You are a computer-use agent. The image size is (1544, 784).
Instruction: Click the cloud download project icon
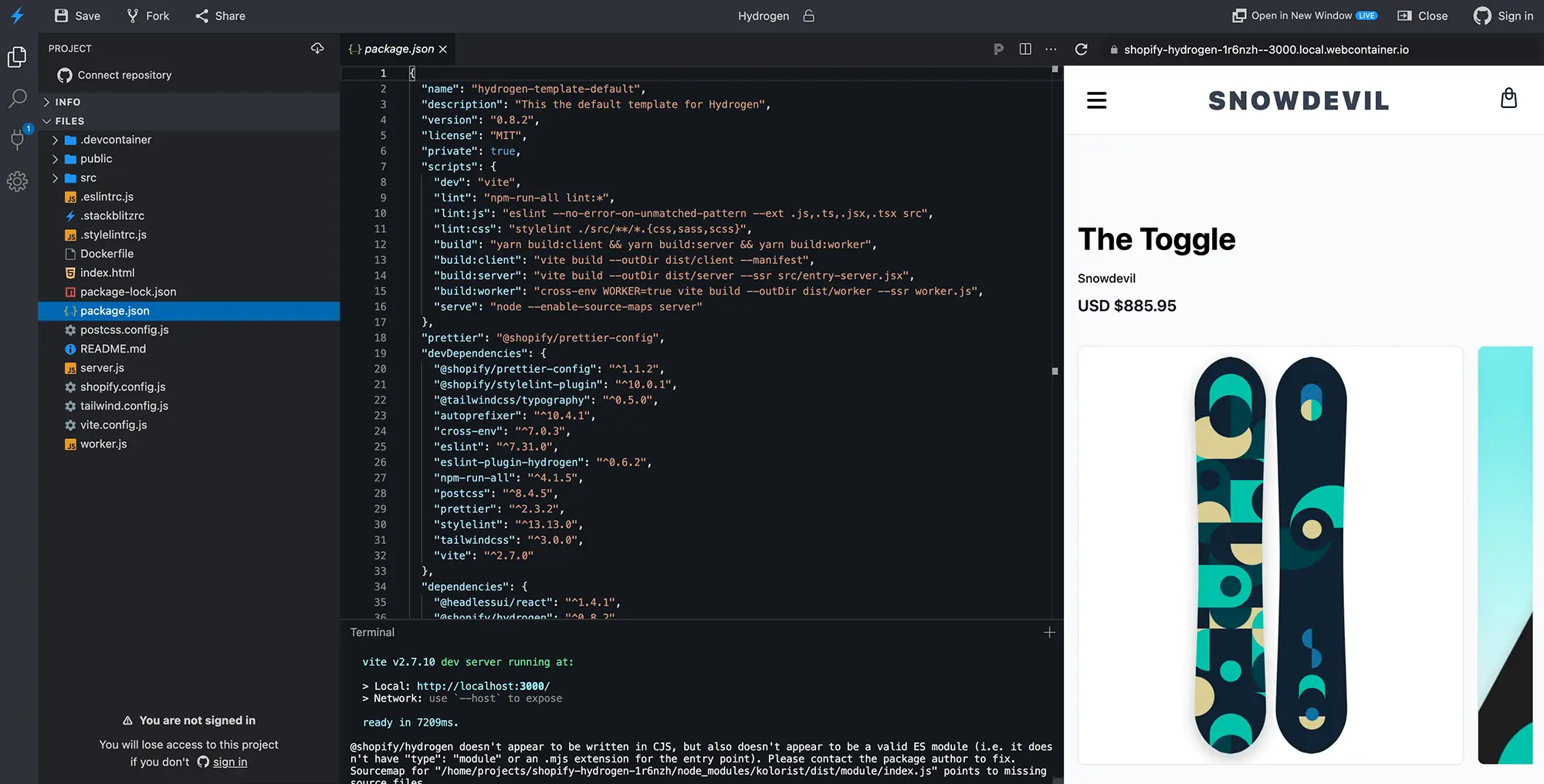pyautogui.click(x=317, y=48)
